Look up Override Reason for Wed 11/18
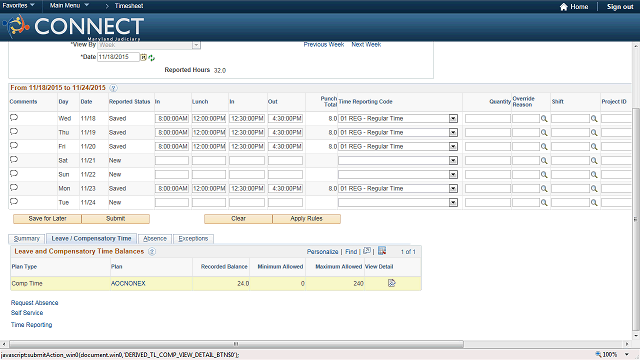Viewport: 640px width, 360px height. point(544,119)
